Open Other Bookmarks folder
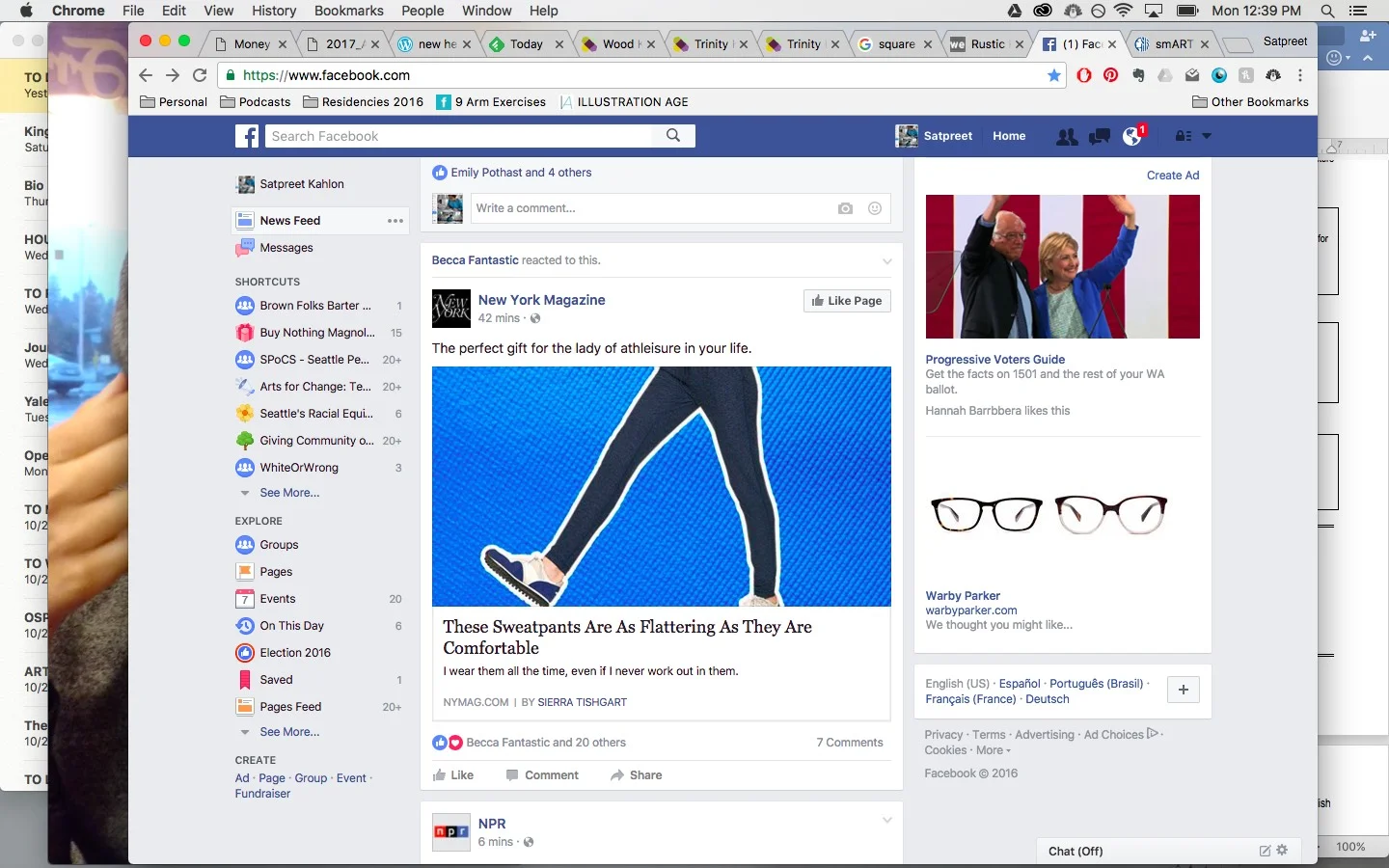This screenshot has height=868, width=1389. tap(1250, 102)
